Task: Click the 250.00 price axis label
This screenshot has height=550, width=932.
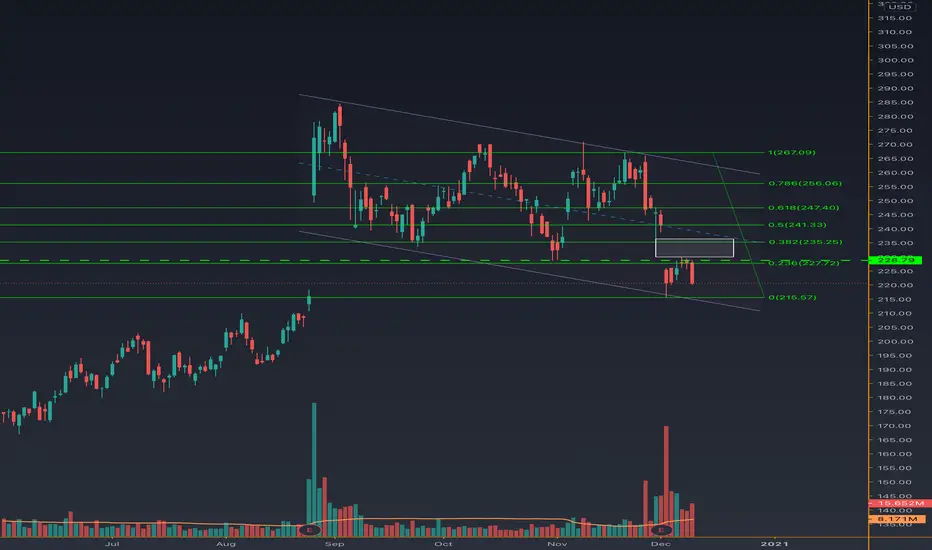Action: pos(895,201)
